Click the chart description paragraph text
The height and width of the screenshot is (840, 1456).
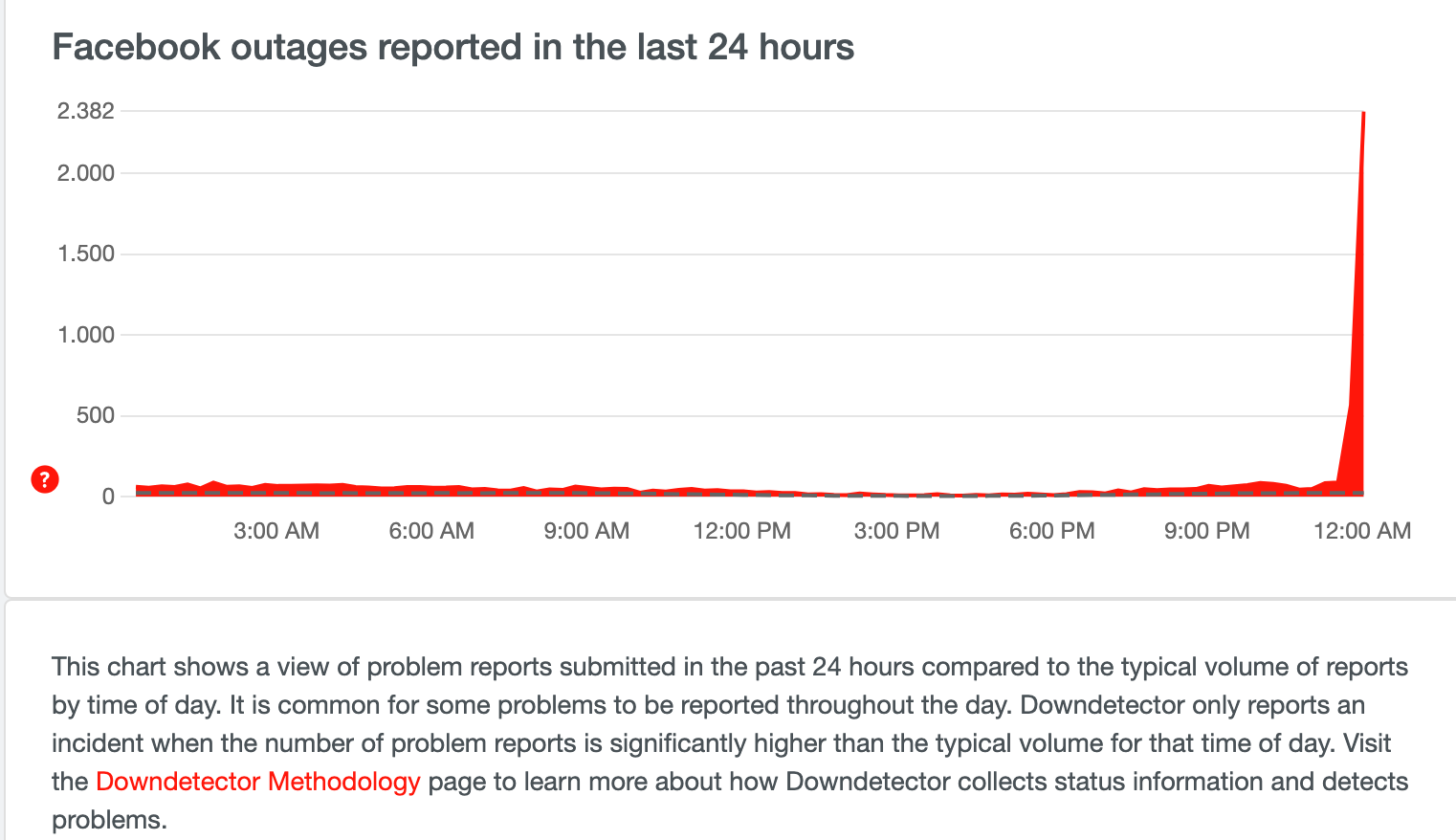(x=730, y=743)
